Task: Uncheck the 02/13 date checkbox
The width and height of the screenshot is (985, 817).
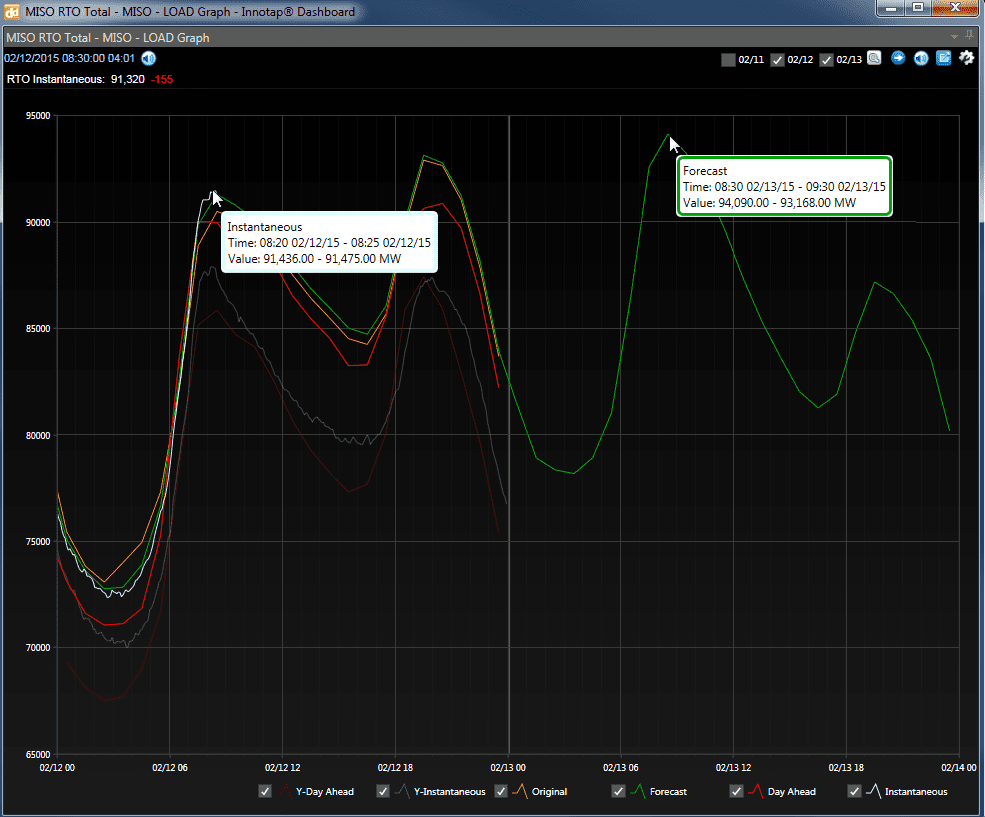Action: (826, 60)
